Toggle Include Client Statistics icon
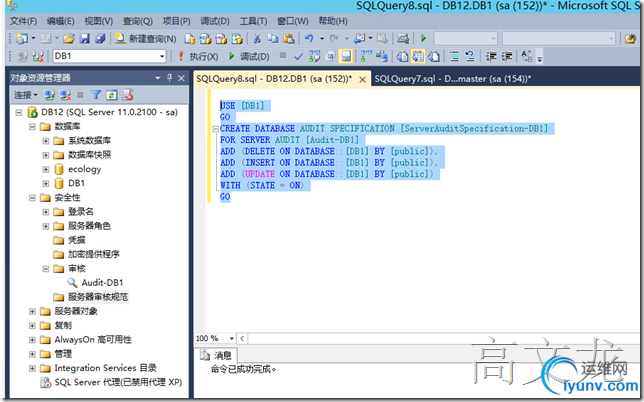644x402 pixels. [382, 56]
